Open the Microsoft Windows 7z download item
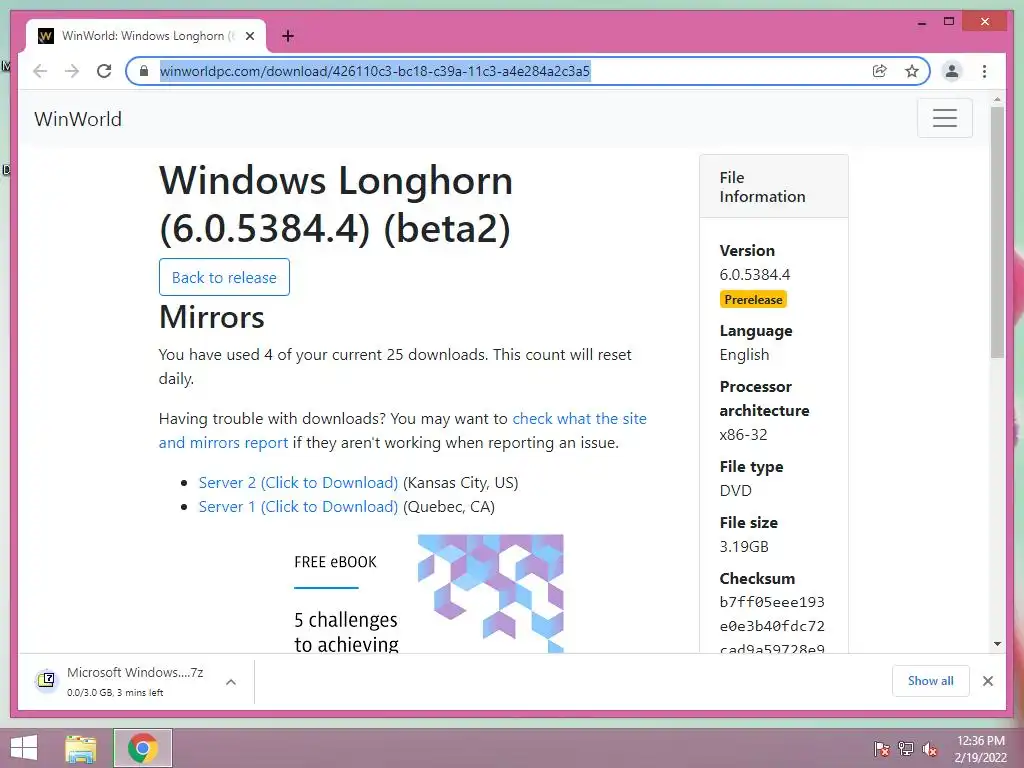This screenshot has width=1024, height=768. click(135, 681)
